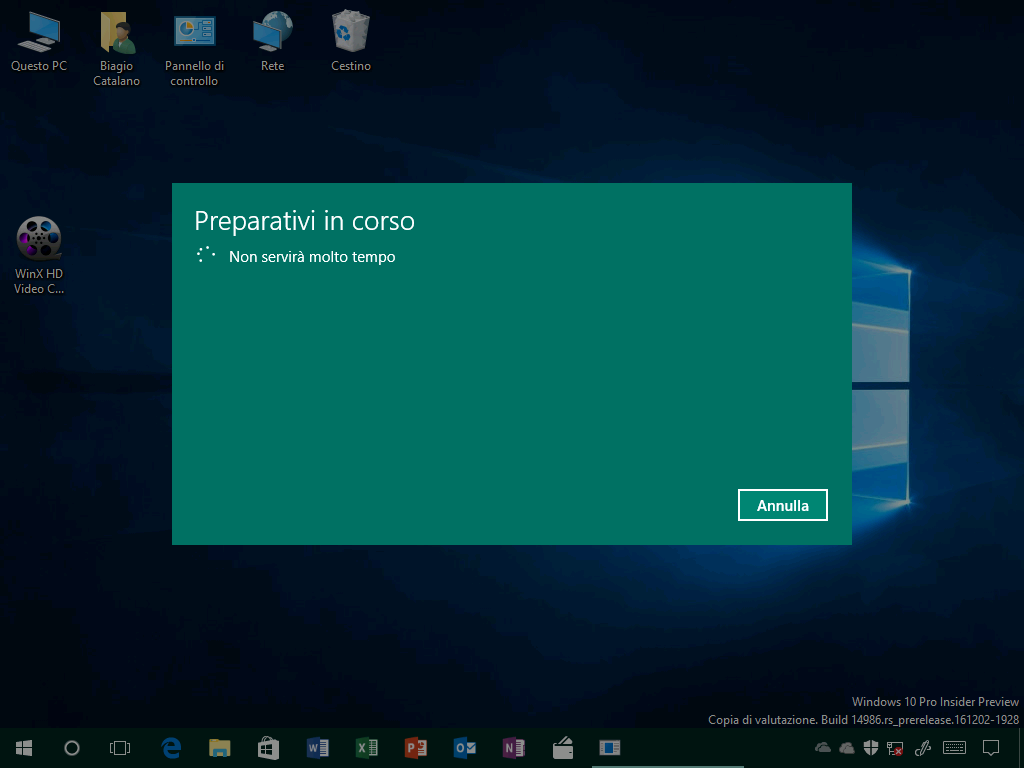Launch OneNote from the taskbar
The width and height of the screenshot is (1024, 768).
[513, 748]
